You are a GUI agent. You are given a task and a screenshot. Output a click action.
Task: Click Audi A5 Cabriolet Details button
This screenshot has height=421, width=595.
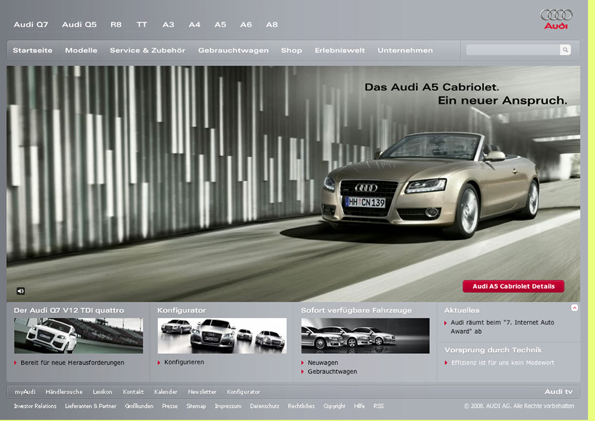click(x=513, y=286)
